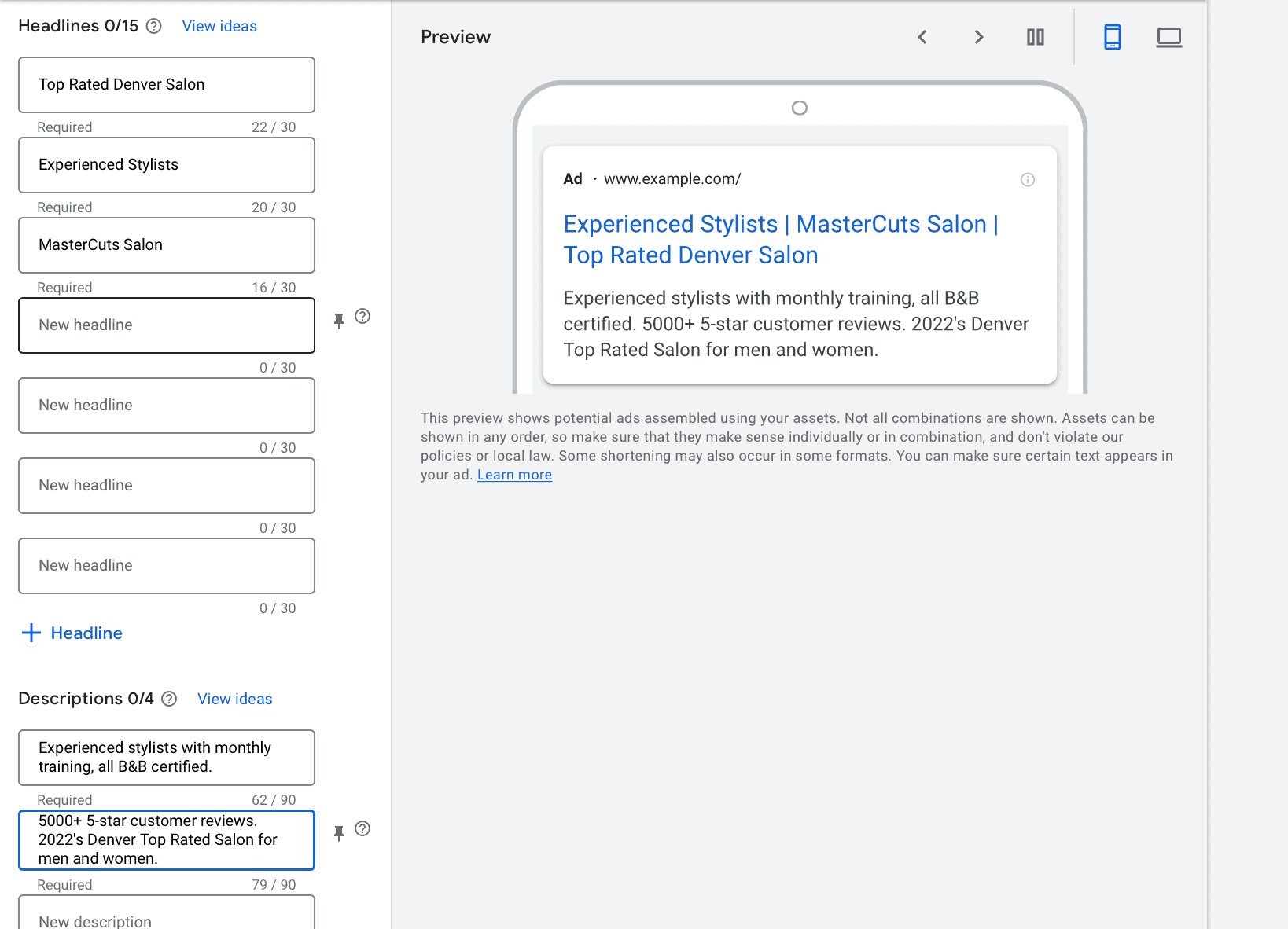Open View ideas for Descriptions
Viewport: 1288px width, 929px height.
(x=234, y=699)
